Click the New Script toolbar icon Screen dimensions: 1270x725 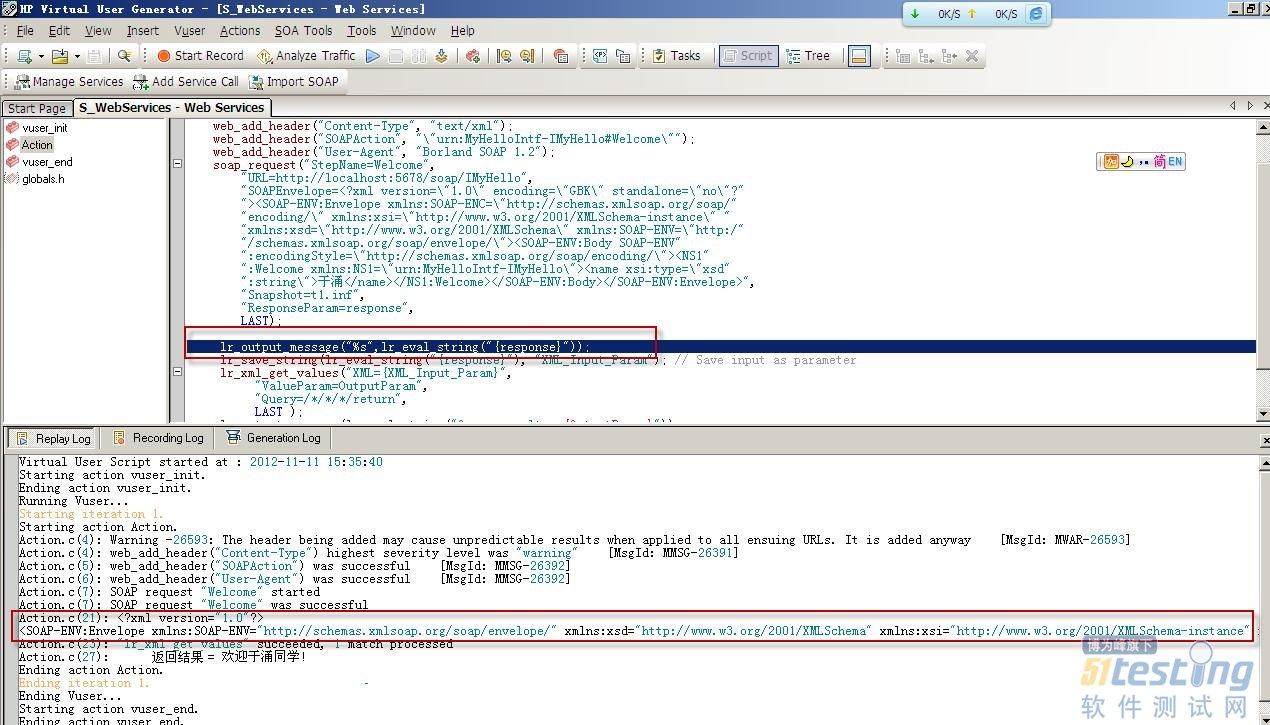24,56
